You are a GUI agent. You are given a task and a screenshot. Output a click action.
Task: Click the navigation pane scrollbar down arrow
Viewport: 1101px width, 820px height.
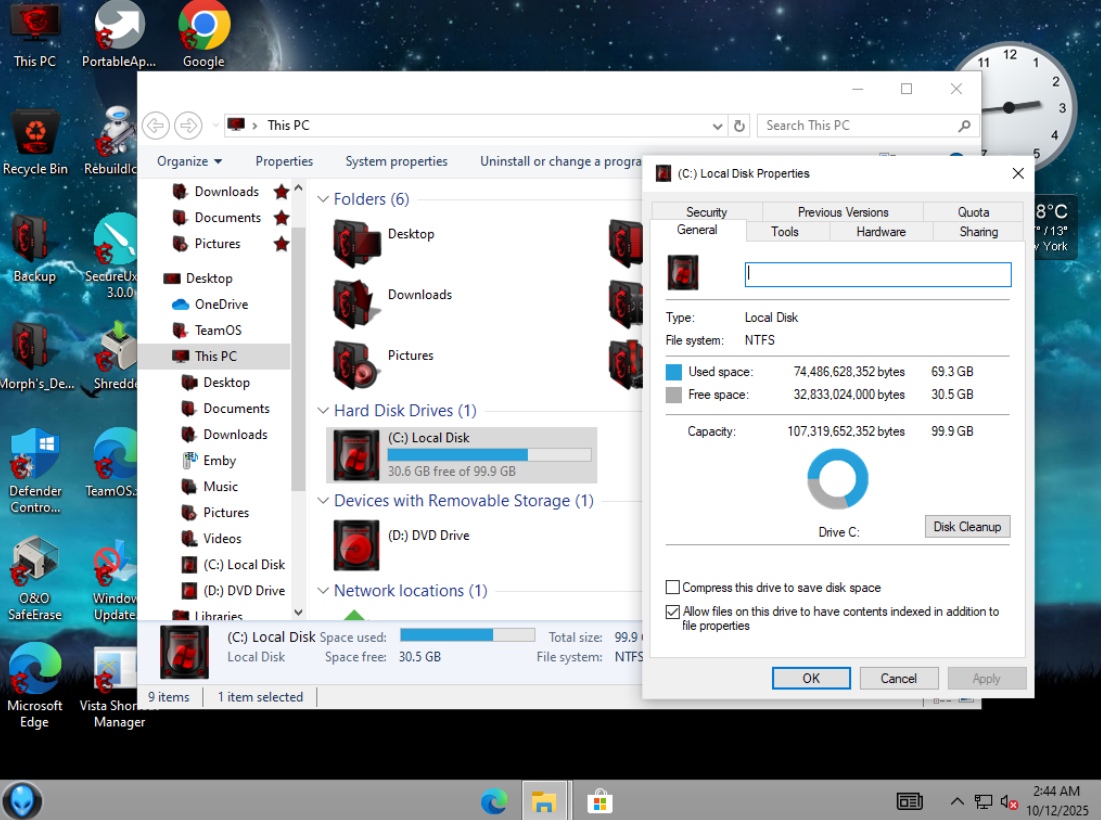pyautogui.click(x=298, y=612)
